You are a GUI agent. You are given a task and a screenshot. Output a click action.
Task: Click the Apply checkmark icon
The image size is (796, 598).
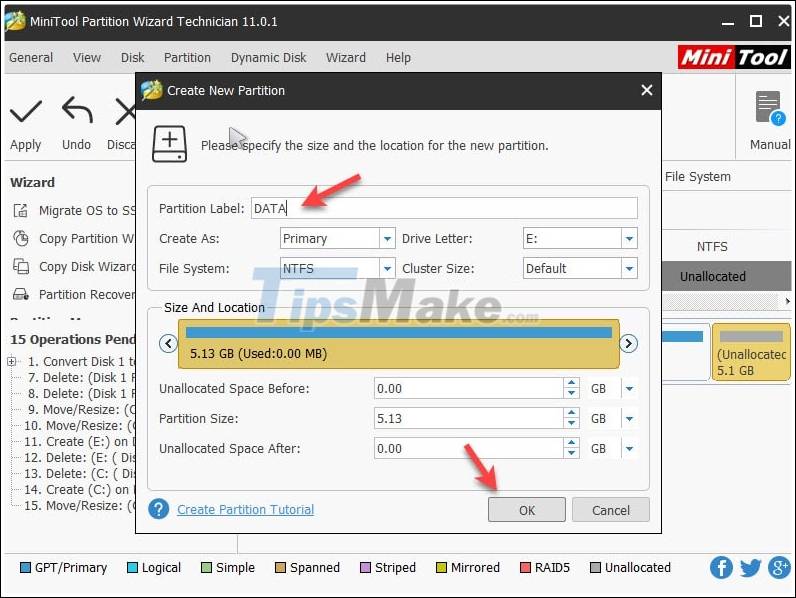click(25, 112)
